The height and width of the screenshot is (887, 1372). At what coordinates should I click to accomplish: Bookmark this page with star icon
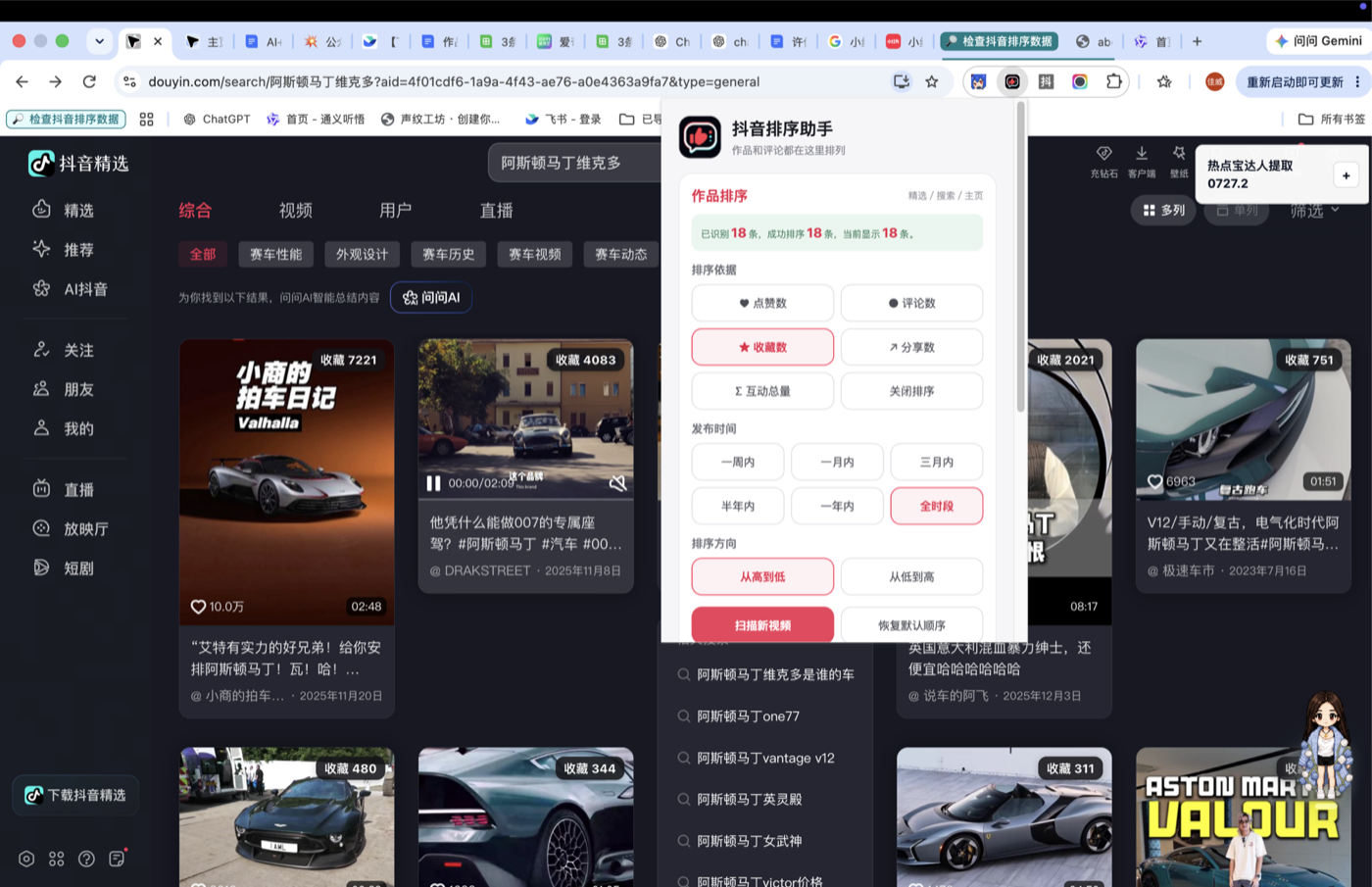pyautogui.click(x=932, y=81)
